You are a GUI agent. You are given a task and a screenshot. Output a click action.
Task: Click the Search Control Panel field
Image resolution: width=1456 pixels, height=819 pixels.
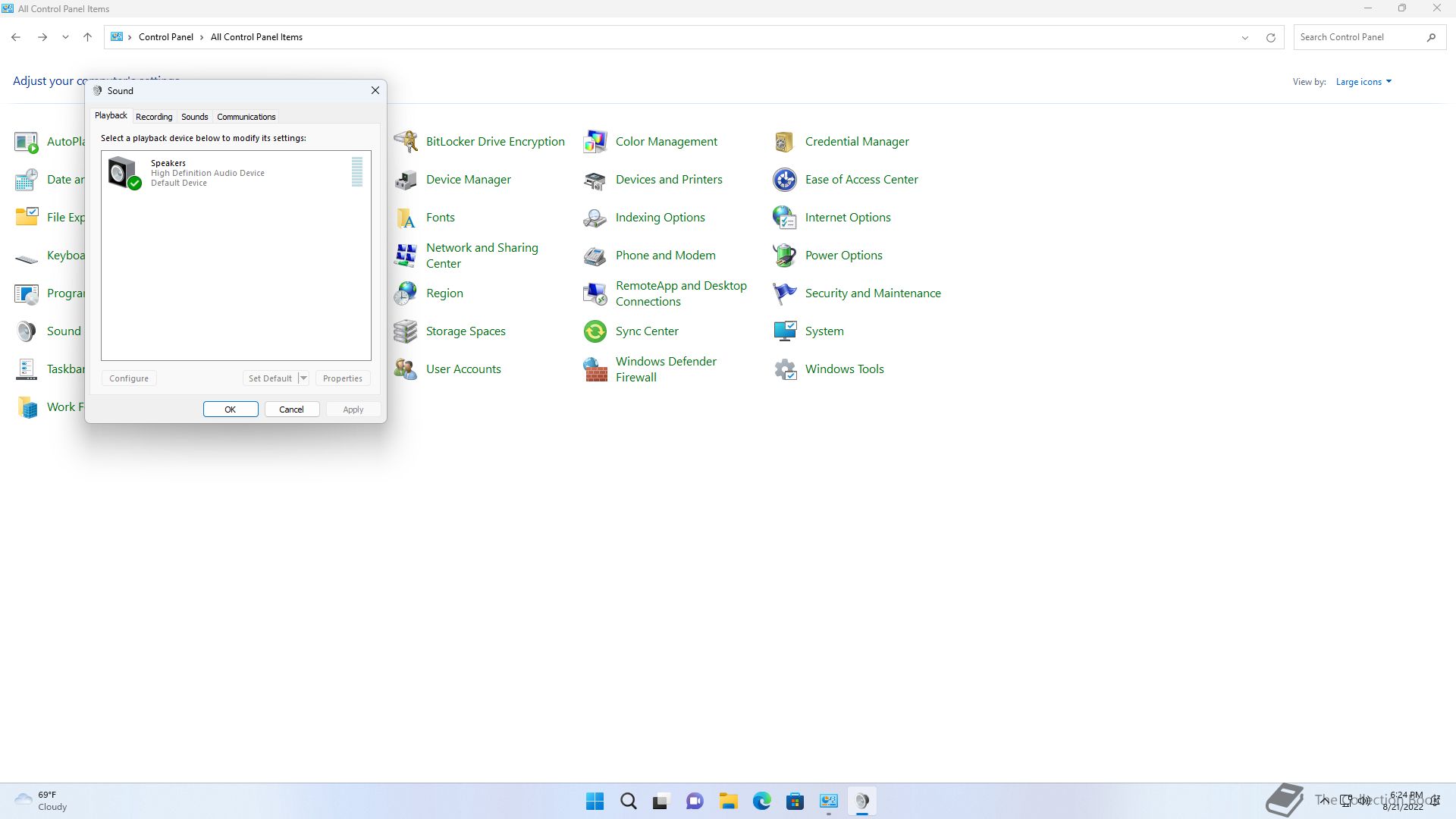tap(1357, 37)
